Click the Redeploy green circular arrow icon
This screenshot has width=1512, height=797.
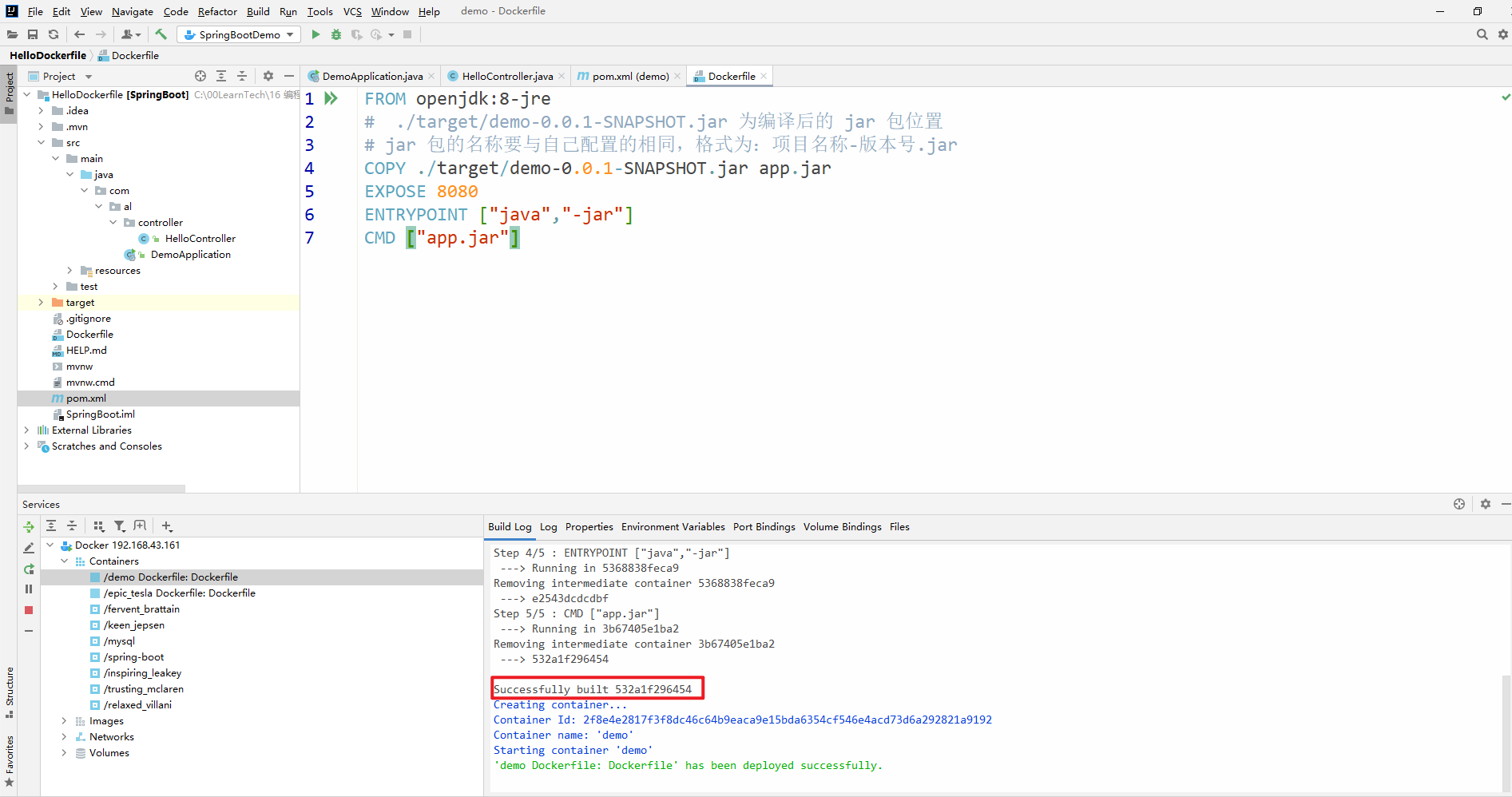pos(29,569)
